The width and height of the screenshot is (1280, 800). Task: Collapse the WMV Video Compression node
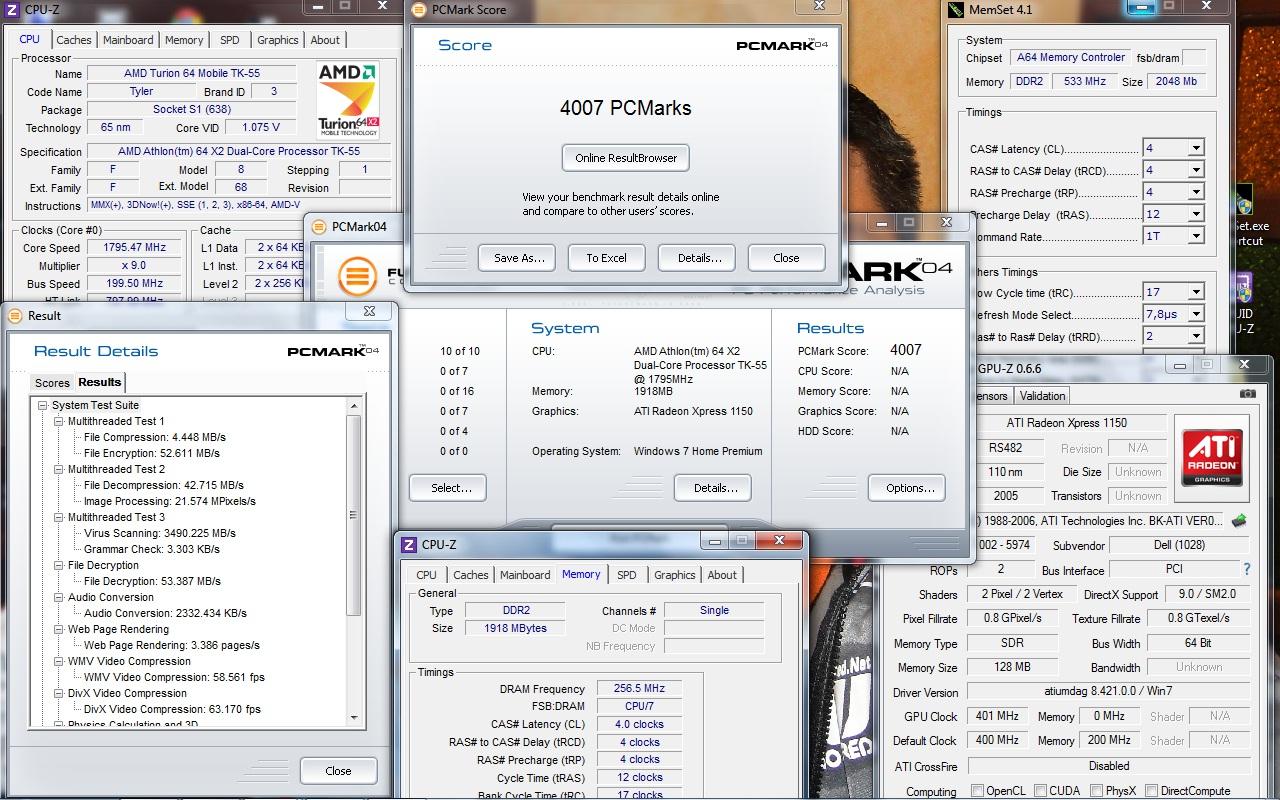[59, 661]
